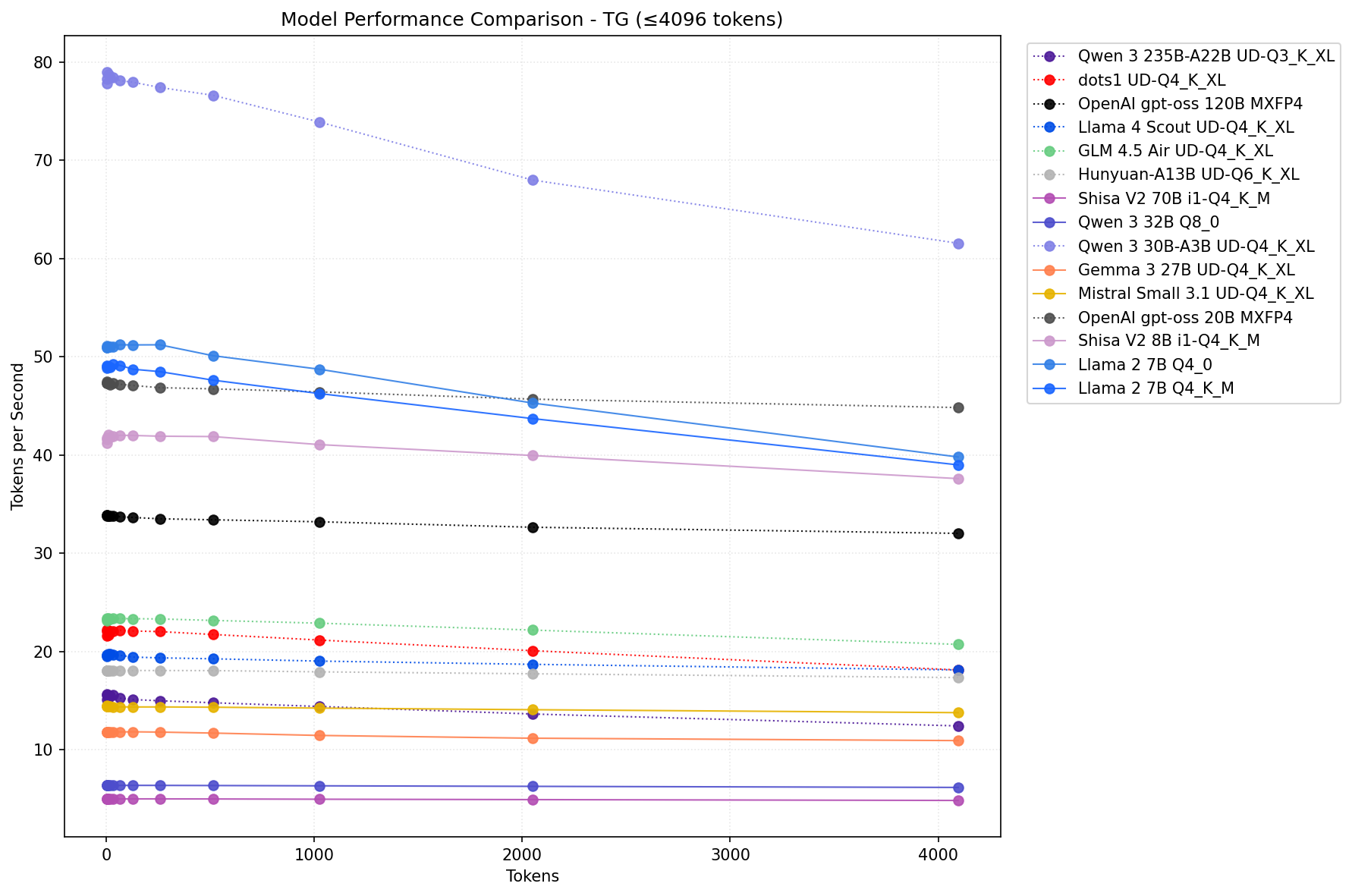Click Qwen 3 30B-A3B data point at 2048 tokens
This screenshot has height=896, width=1352.
(x=533, y=180)
